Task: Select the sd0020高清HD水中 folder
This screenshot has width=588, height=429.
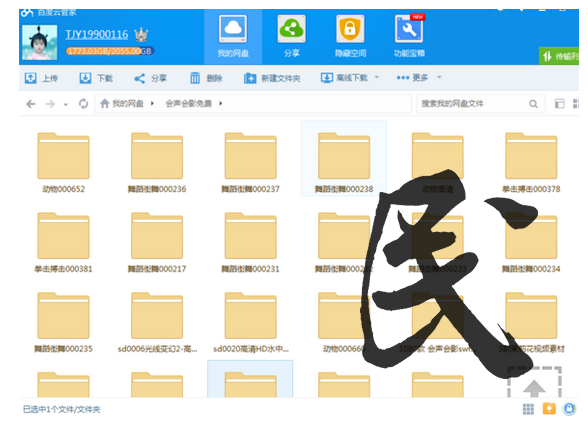Action: pos(250,322)
